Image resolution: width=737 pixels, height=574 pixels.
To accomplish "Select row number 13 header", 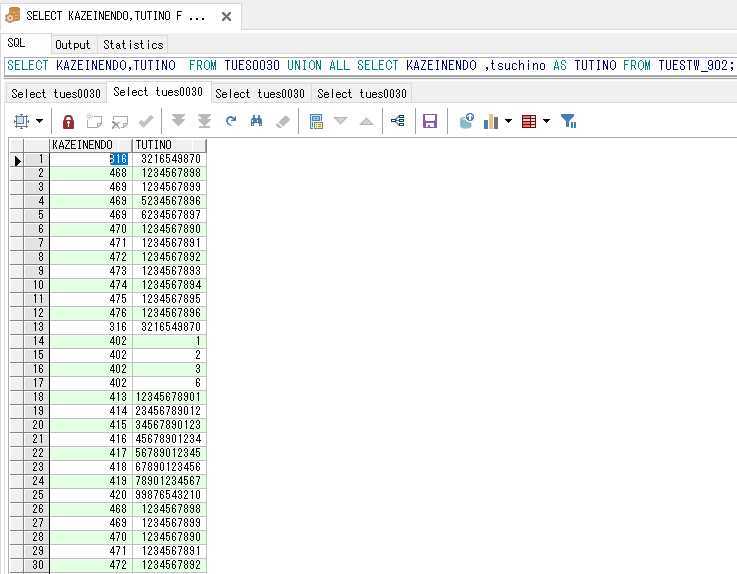I will (36, 327).
